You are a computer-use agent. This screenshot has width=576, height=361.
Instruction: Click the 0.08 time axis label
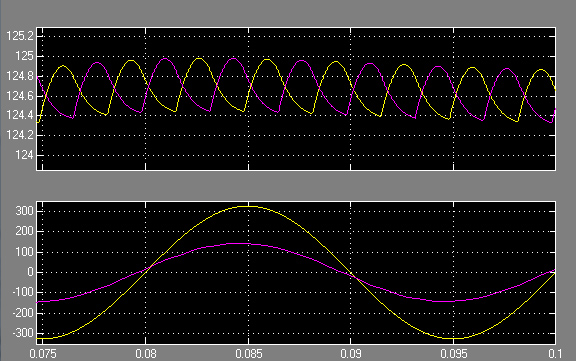tap(146, 354)
